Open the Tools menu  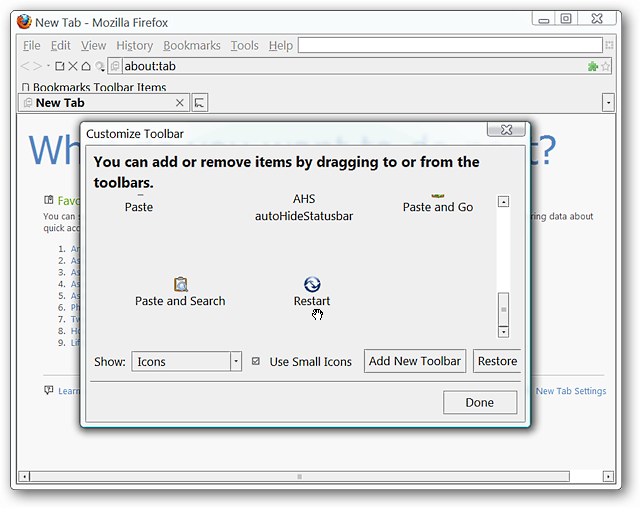tap(244, 45)
